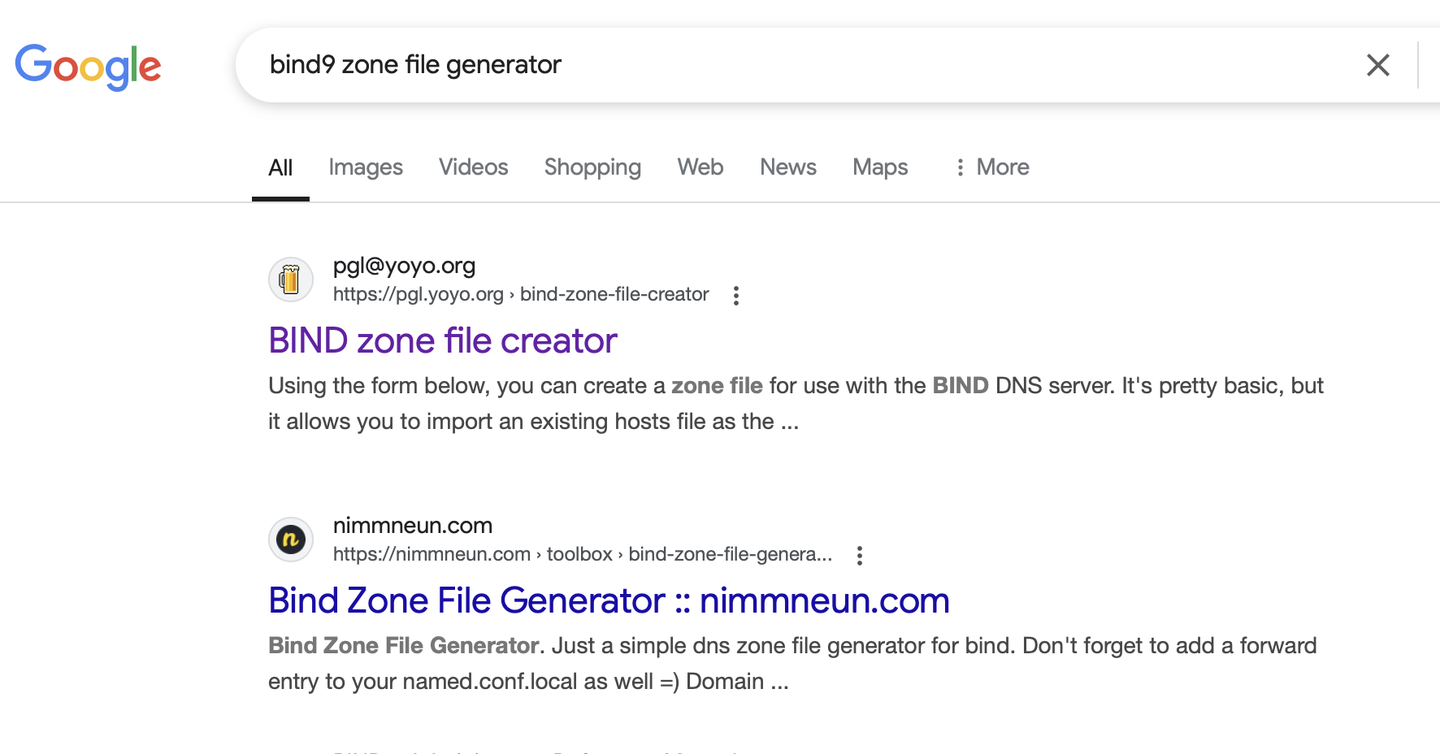Click the pgl@yoyo.org beer mug favicon

(x=290, y=280)
